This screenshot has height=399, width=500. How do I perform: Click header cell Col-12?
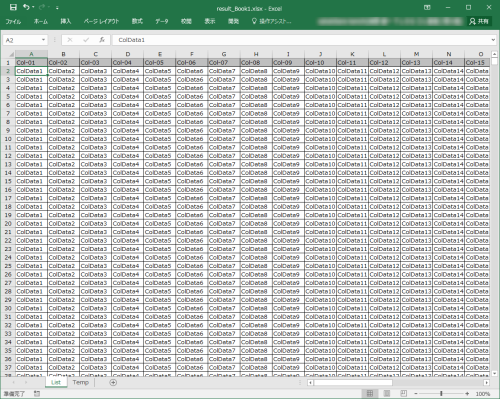coord(384,62)
